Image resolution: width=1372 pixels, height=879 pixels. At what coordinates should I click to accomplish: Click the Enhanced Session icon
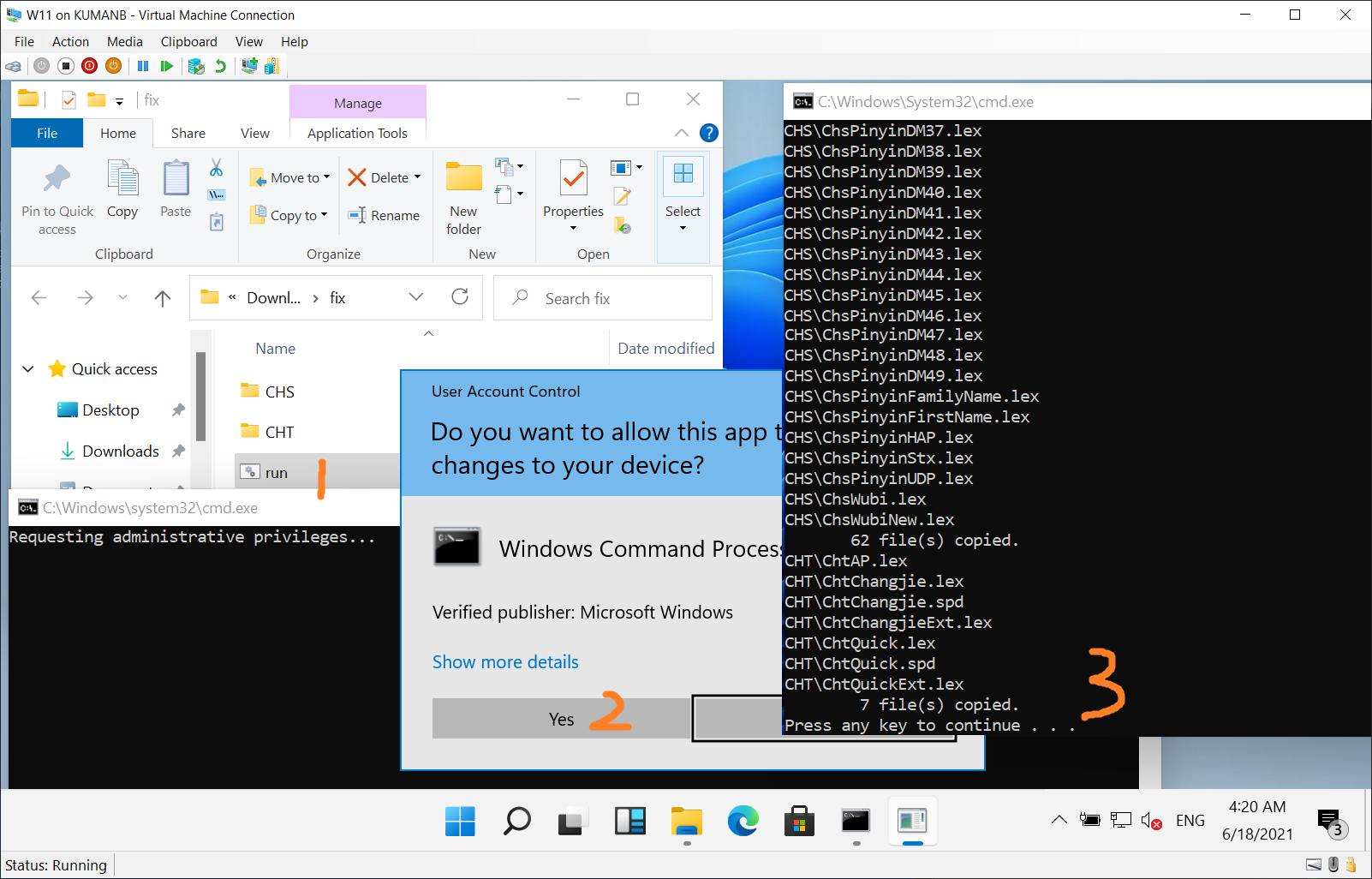click(249, 66)
